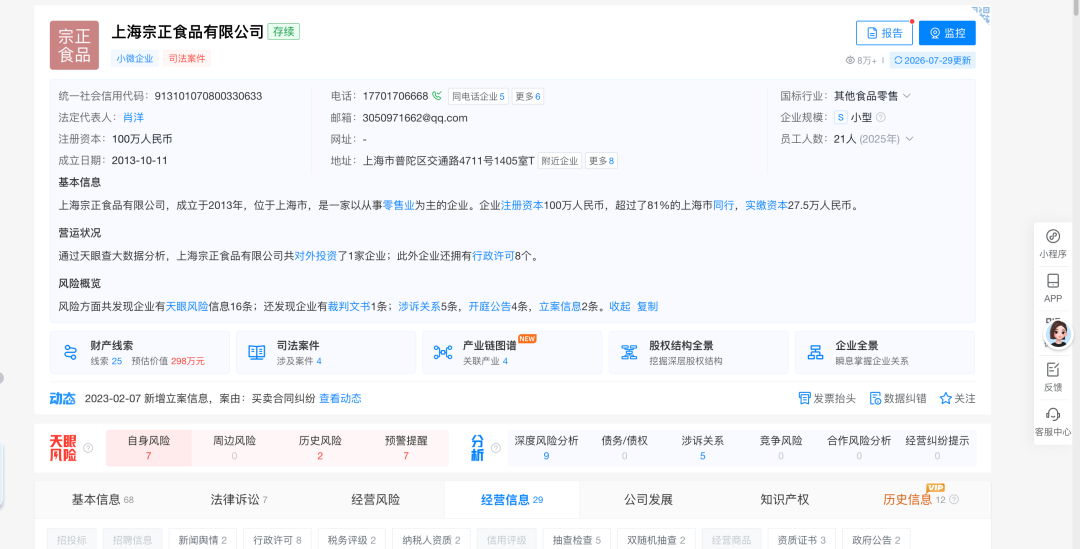The height and width of the screenshot is (549, 1080).
Task: Click the 反馈 feedback sidebar icon
Action: [1052, 370]
